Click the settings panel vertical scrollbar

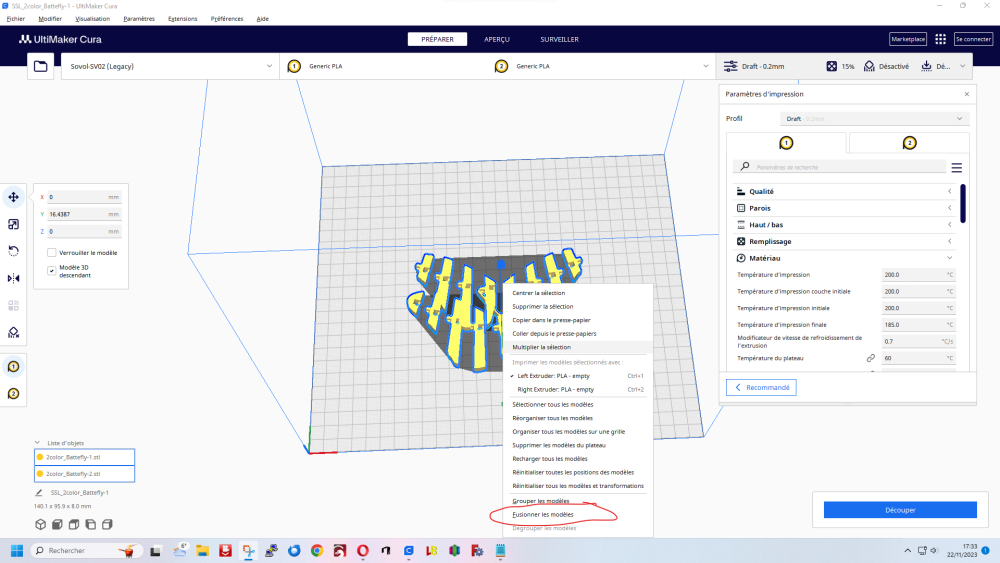[x=962, y=203]
